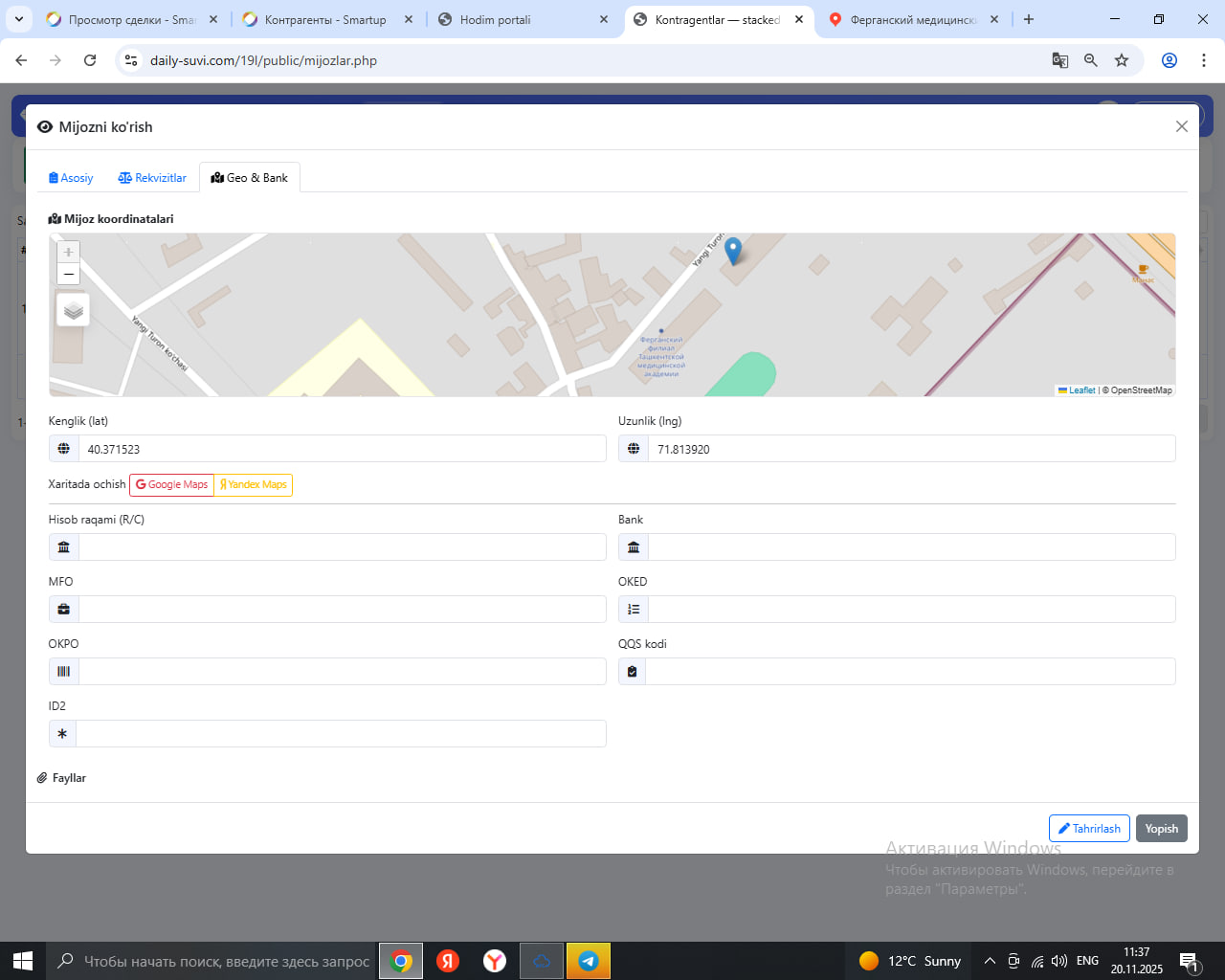Follow the Leaflet attribution link
Image resolution: width=1225 pixels, height=980 pixels.
(x=1081, y=390)
